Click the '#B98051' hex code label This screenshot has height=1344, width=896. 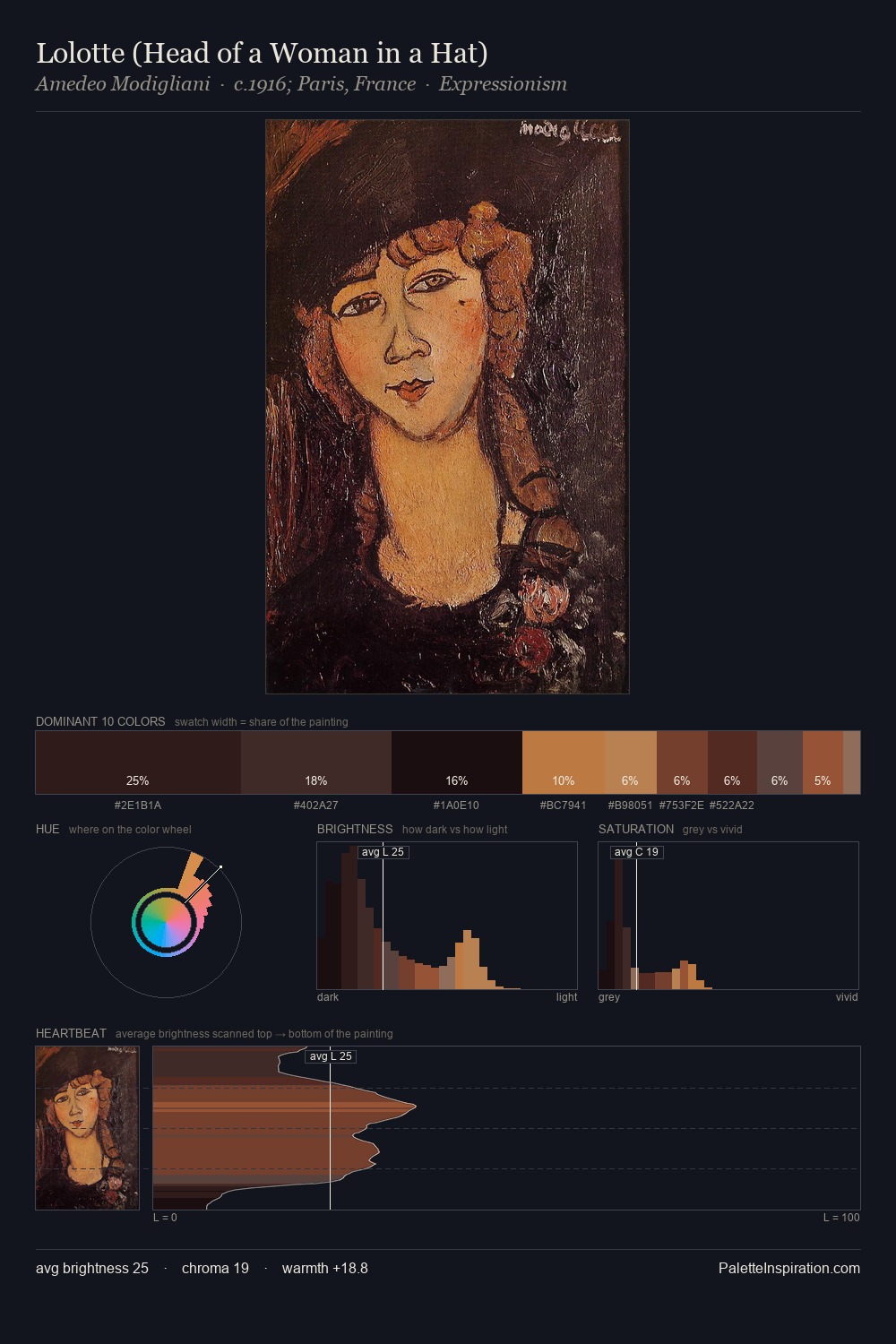click(x=631, y=805)
